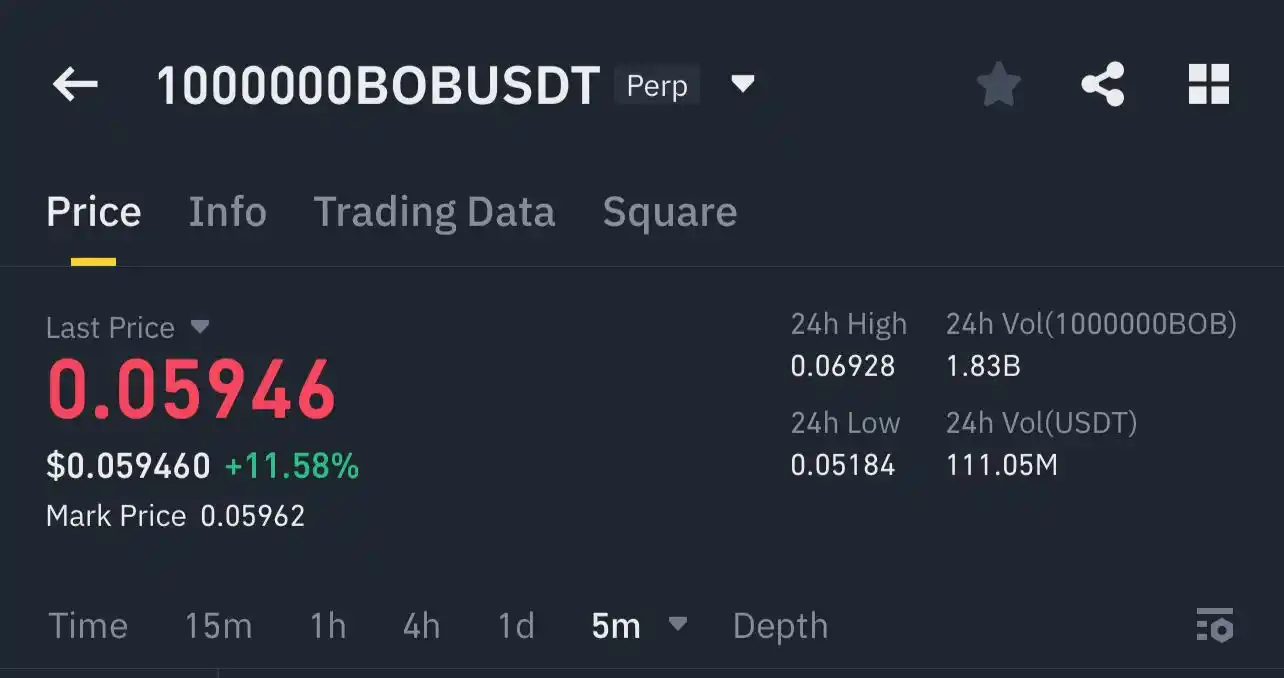Switch to the Square tab
Screen dimensions: 1284x678
pos(670,212)
